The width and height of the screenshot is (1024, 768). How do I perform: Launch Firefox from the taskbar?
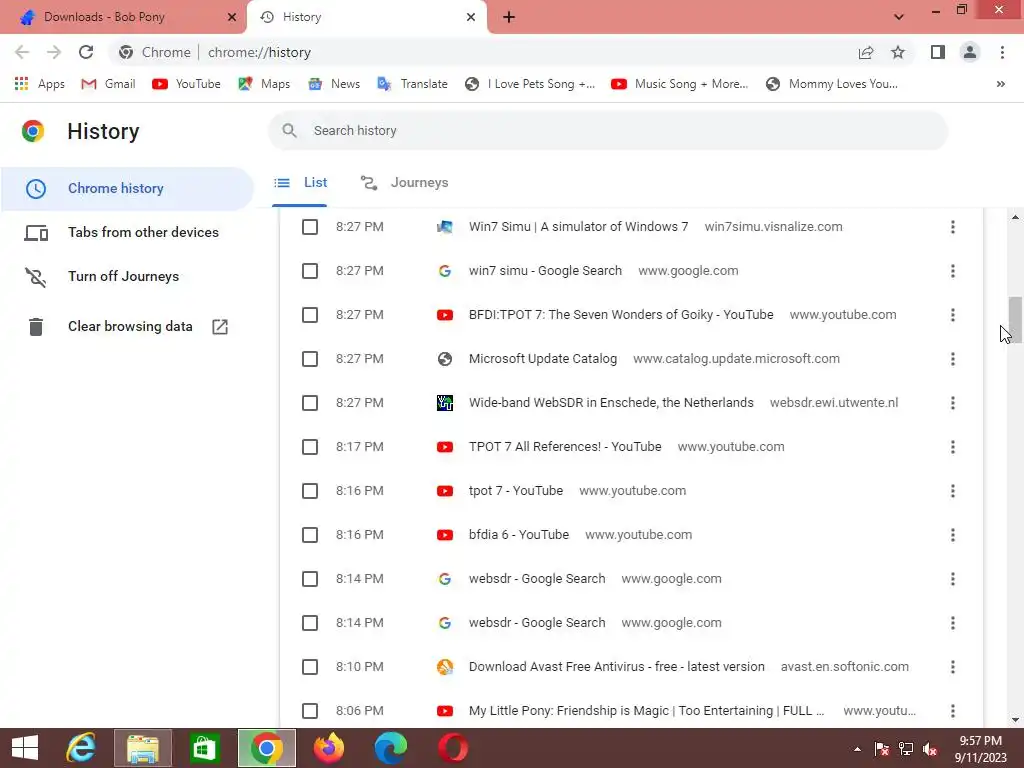328,748
